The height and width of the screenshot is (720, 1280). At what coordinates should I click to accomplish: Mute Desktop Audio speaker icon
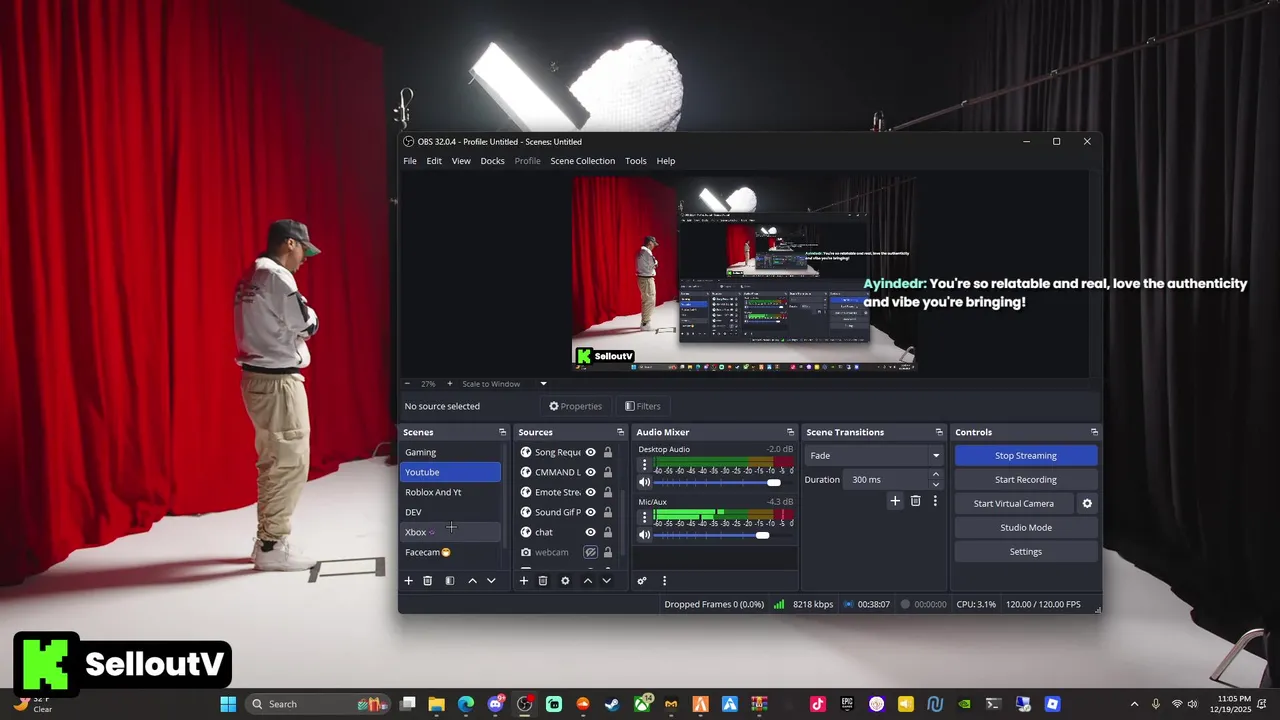644,483
